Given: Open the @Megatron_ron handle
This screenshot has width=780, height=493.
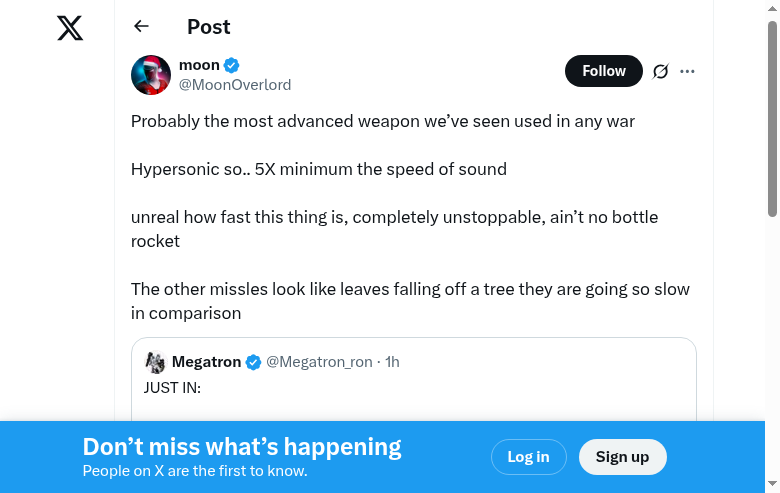Looking at the screenshot, I should coord(319,362).
